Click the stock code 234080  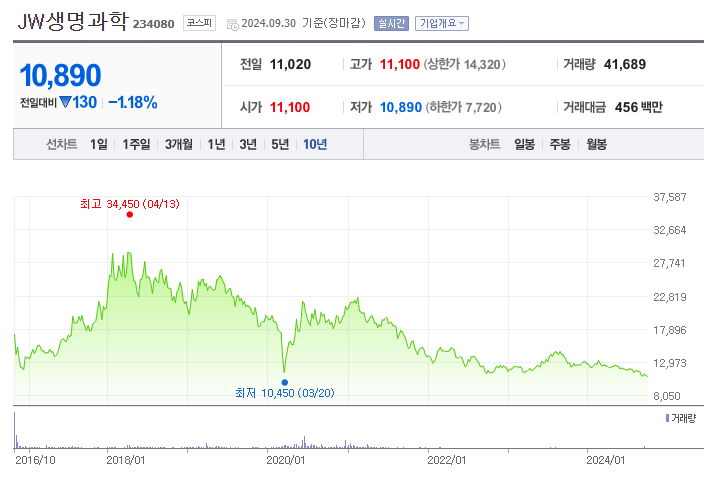(x=153, y=24)
